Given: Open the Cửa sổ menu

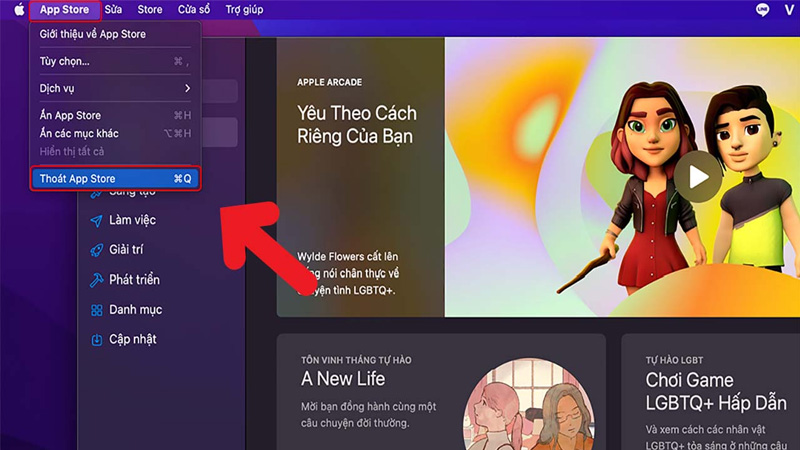Looking at the screenshot, I should [194, 10].
